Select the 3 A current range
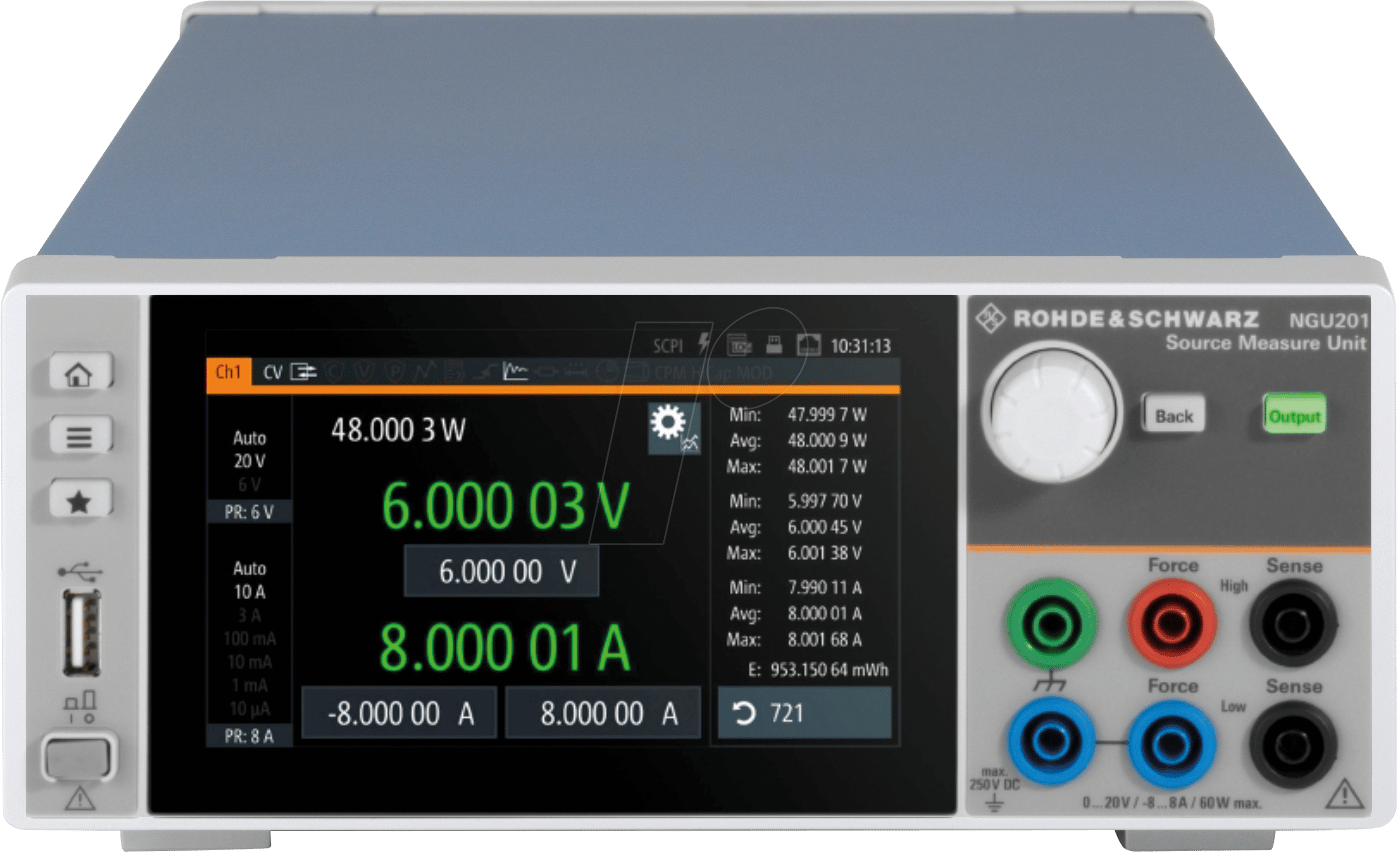This screenshot has width=1397, height=852. pos(250,615)
